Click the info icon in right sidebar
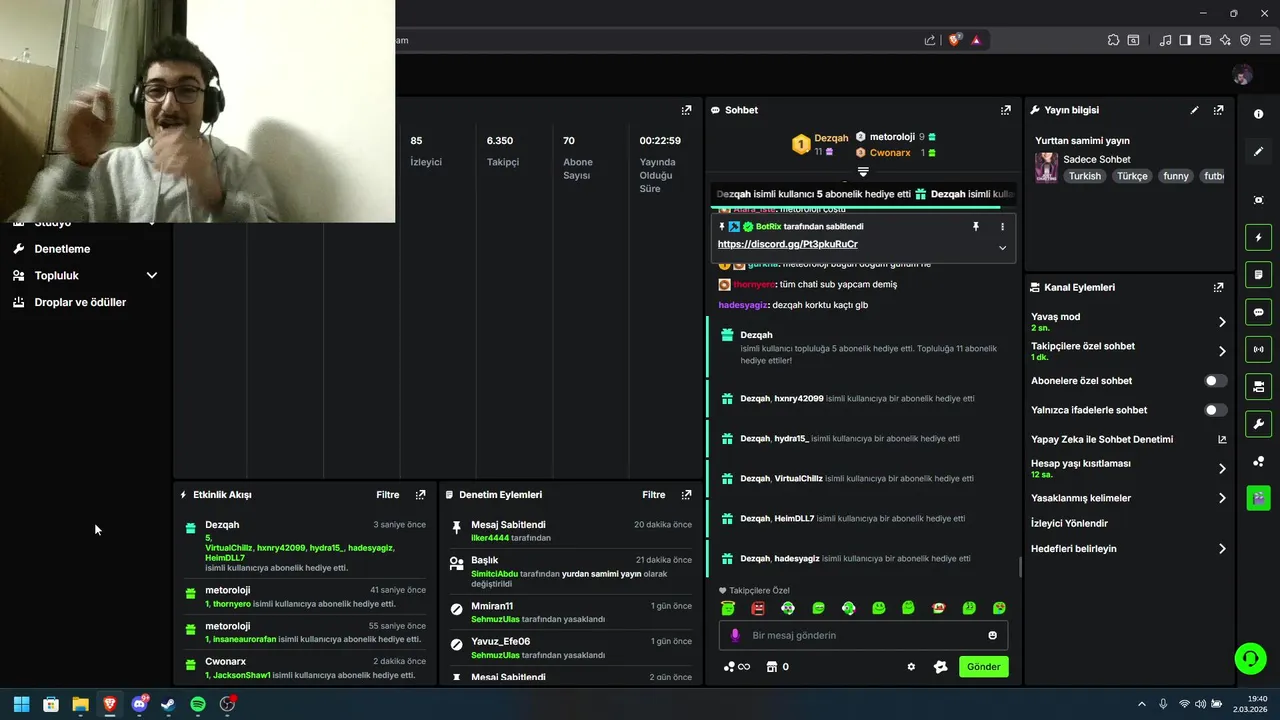 click(1258, 114)
